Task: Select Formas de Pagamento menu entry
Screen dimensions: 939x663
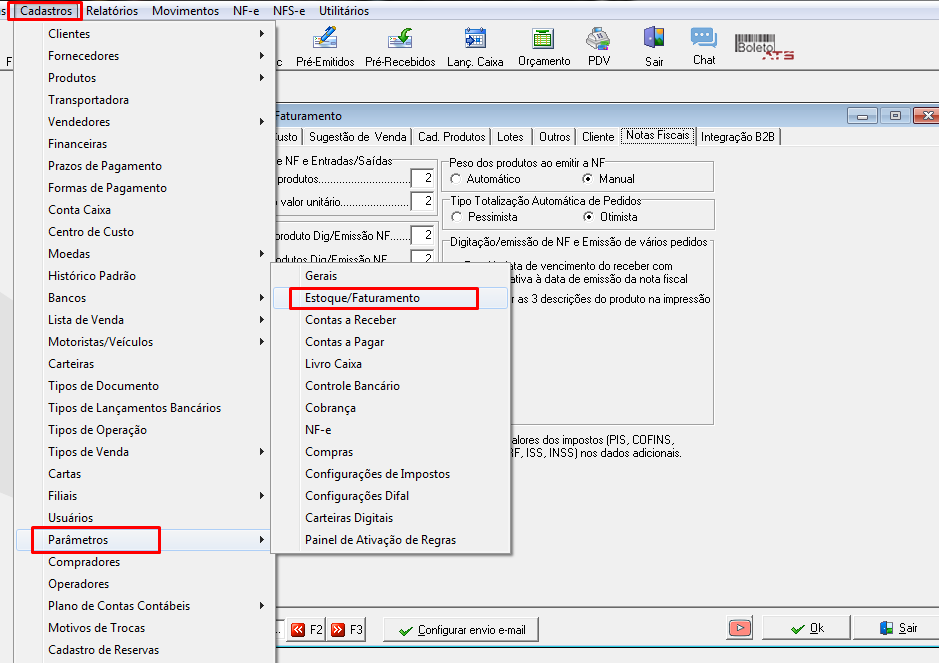Action: 145,188
